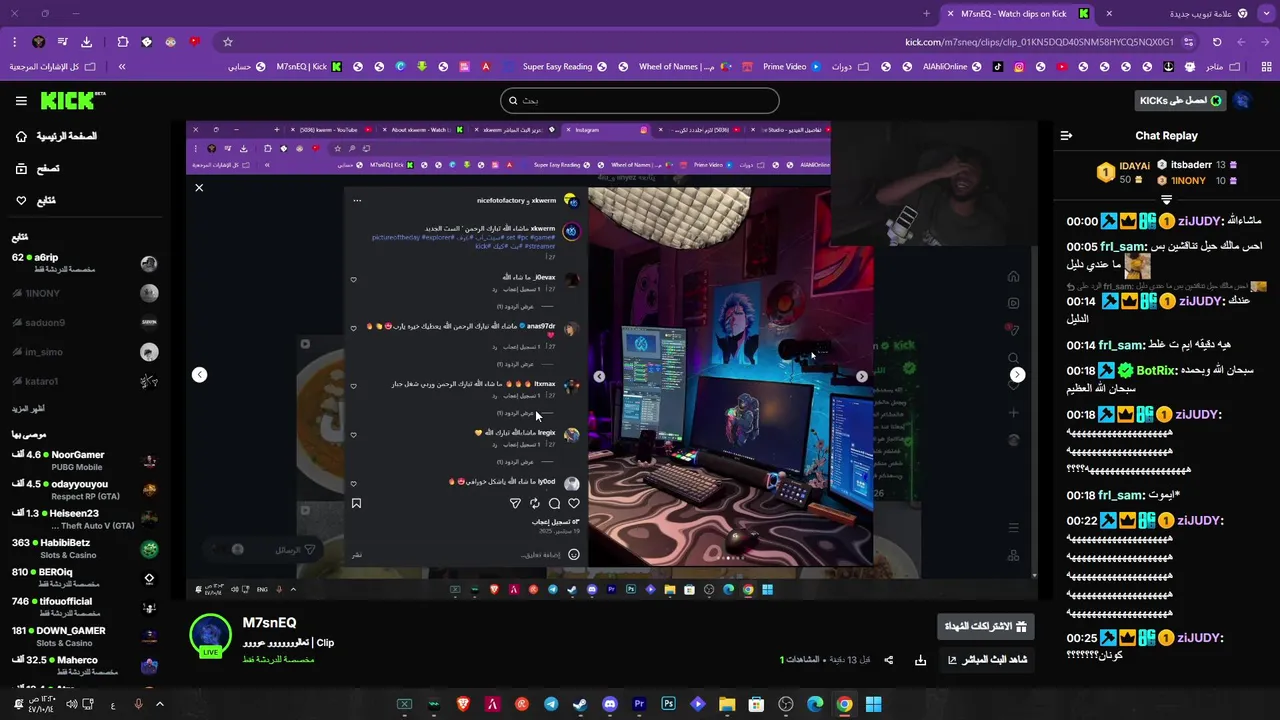Image resolution: width=1280 pixels, height=720 pixels.
Task: Go to next clip with right arrow
Action: (x=1017, y=374)
